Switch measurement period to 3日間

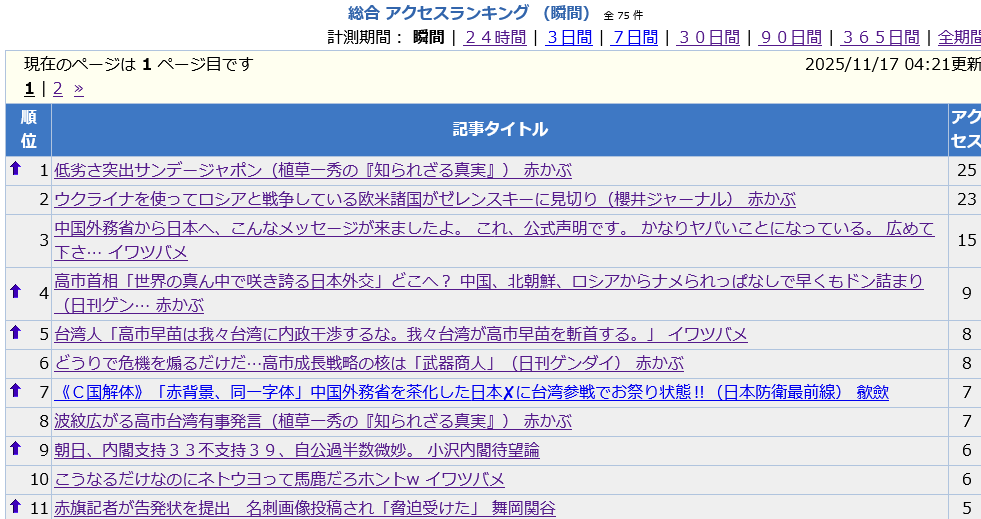pyautogui.click(x=568, y=38)
